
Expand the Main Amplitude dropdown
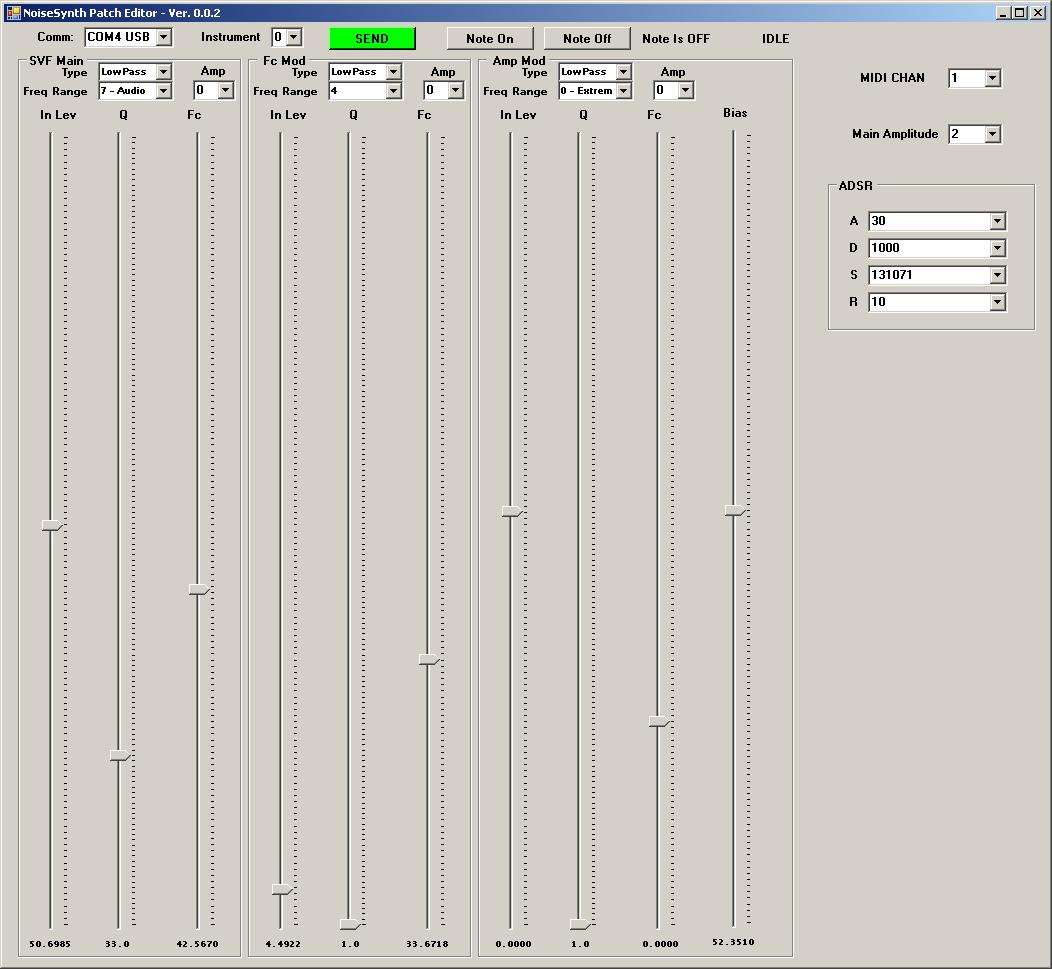(992, 134)
